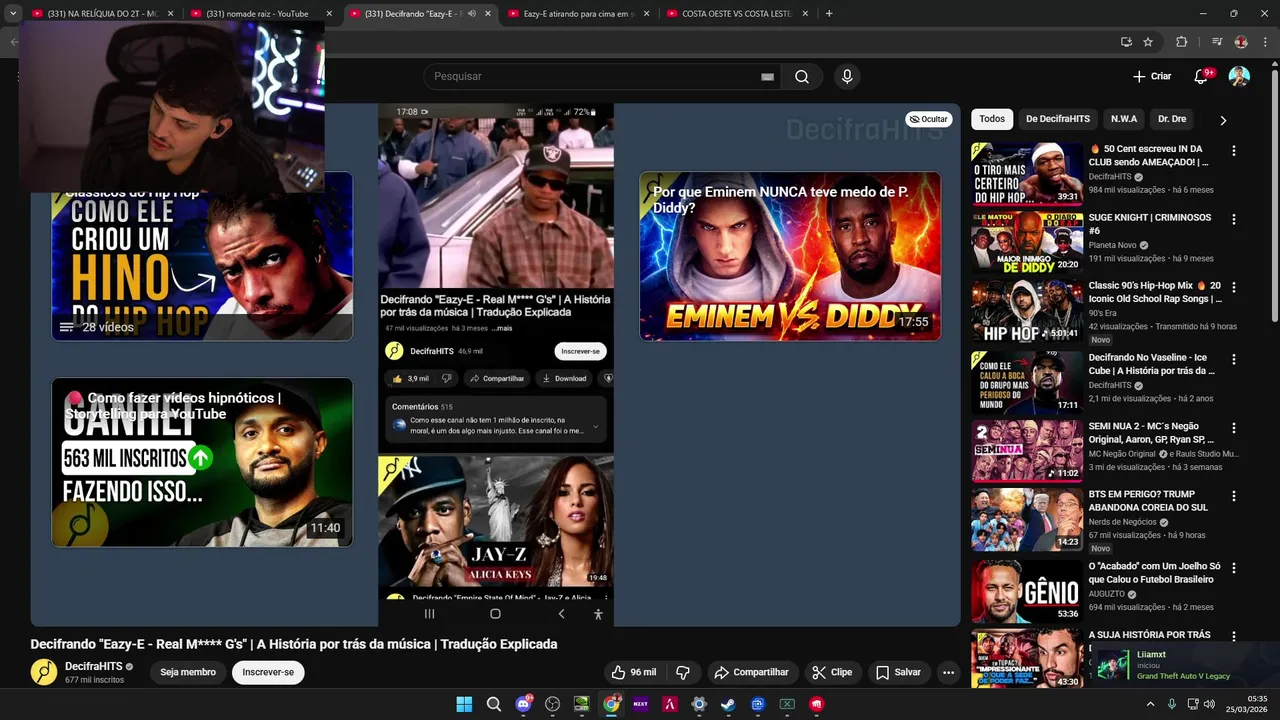Viewport: 1280px width, 720px height.
Task: Open the 50 Cent IN DA CLUB video thumbnail
Action: tap(1027, 174)
